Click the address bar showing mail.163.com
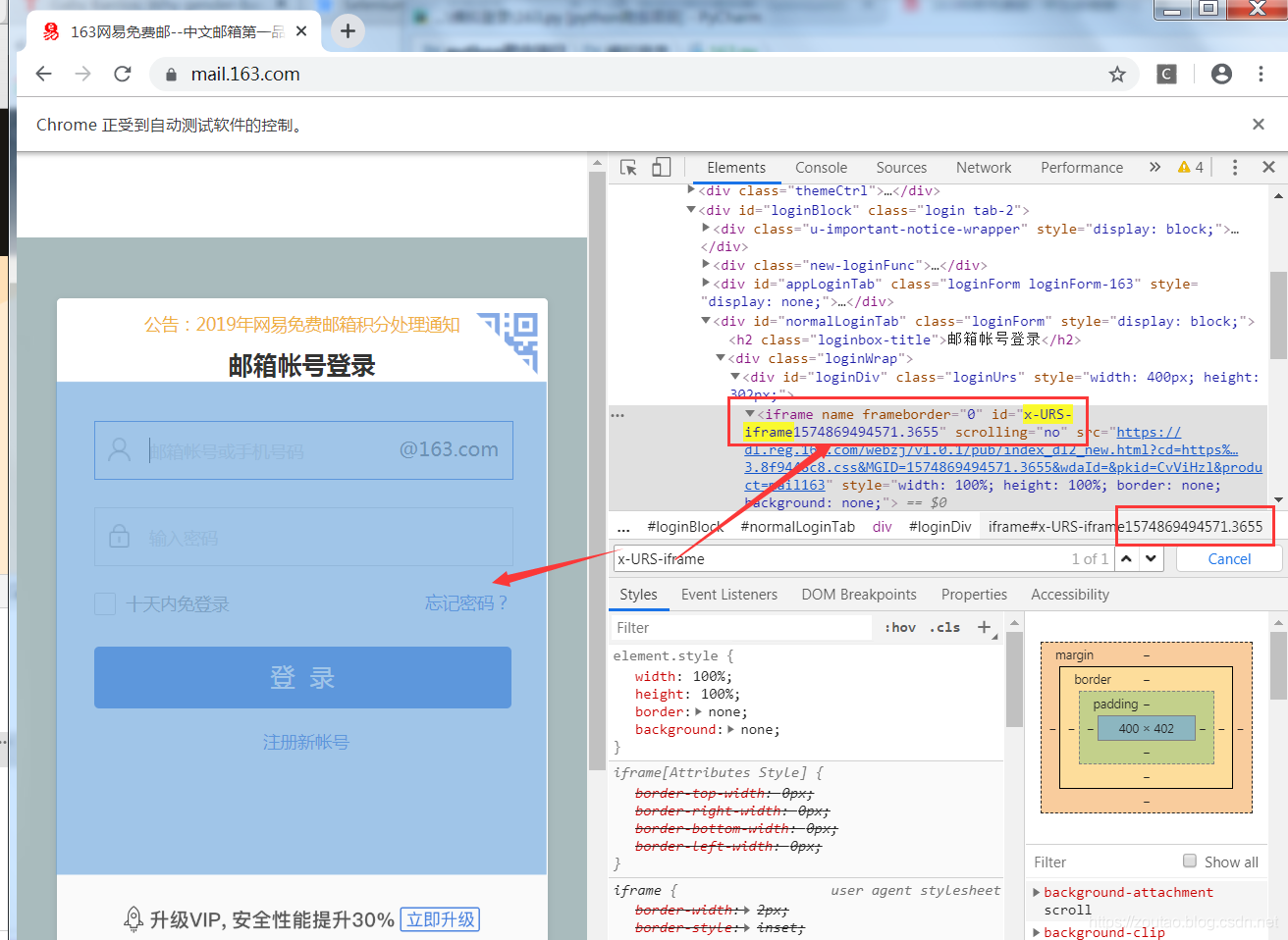This screenshot has width=1288, height=940. (x=644, y=74)
